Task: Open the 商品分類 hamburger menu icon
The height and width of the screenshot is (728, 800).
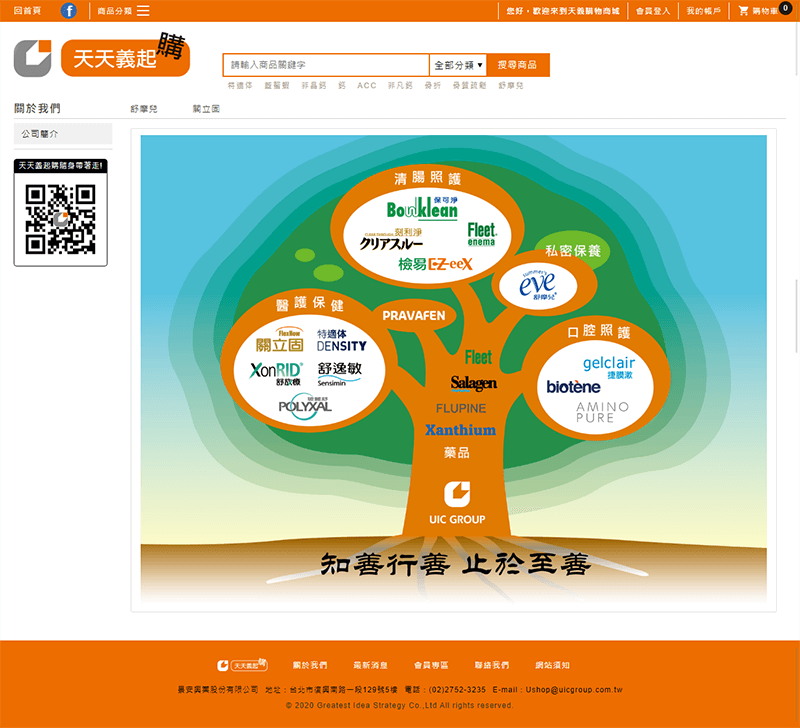Action: click(x=143, y=11)
